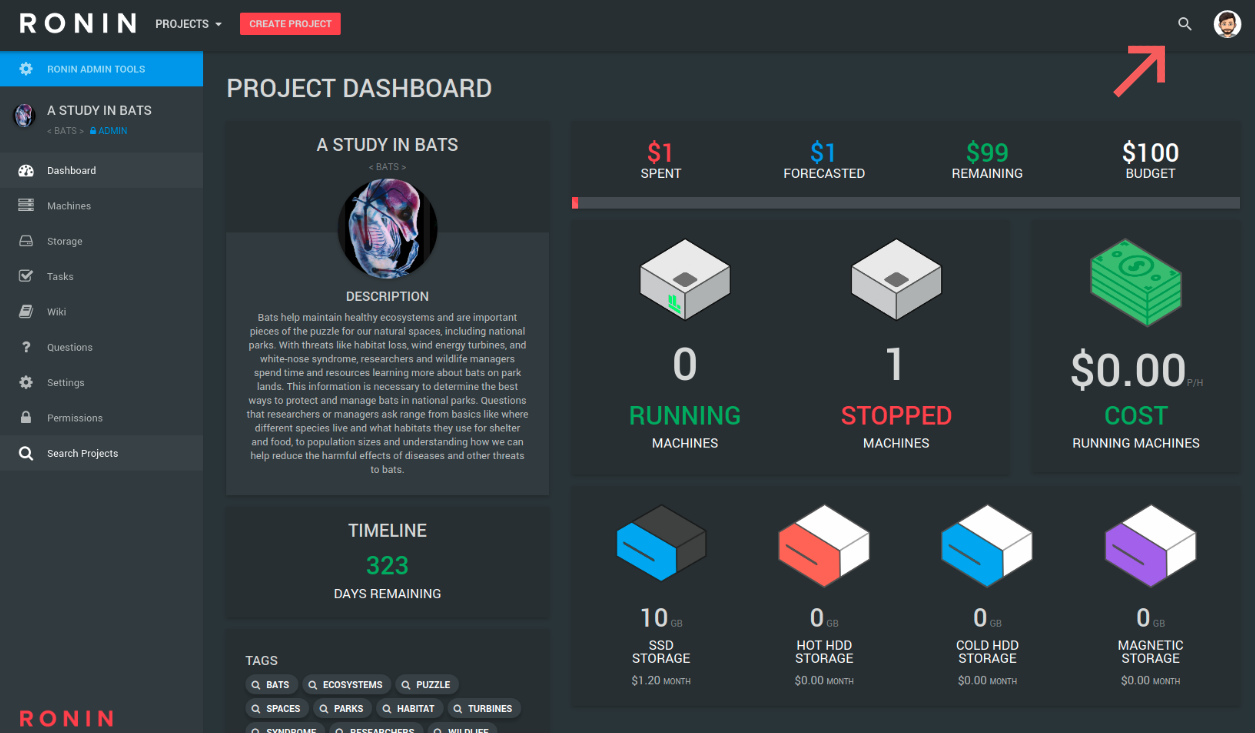The width and height of the screenshot is (1255, 733).
Task: Click the CREATE PROJECT button
Action: point(290,24)
